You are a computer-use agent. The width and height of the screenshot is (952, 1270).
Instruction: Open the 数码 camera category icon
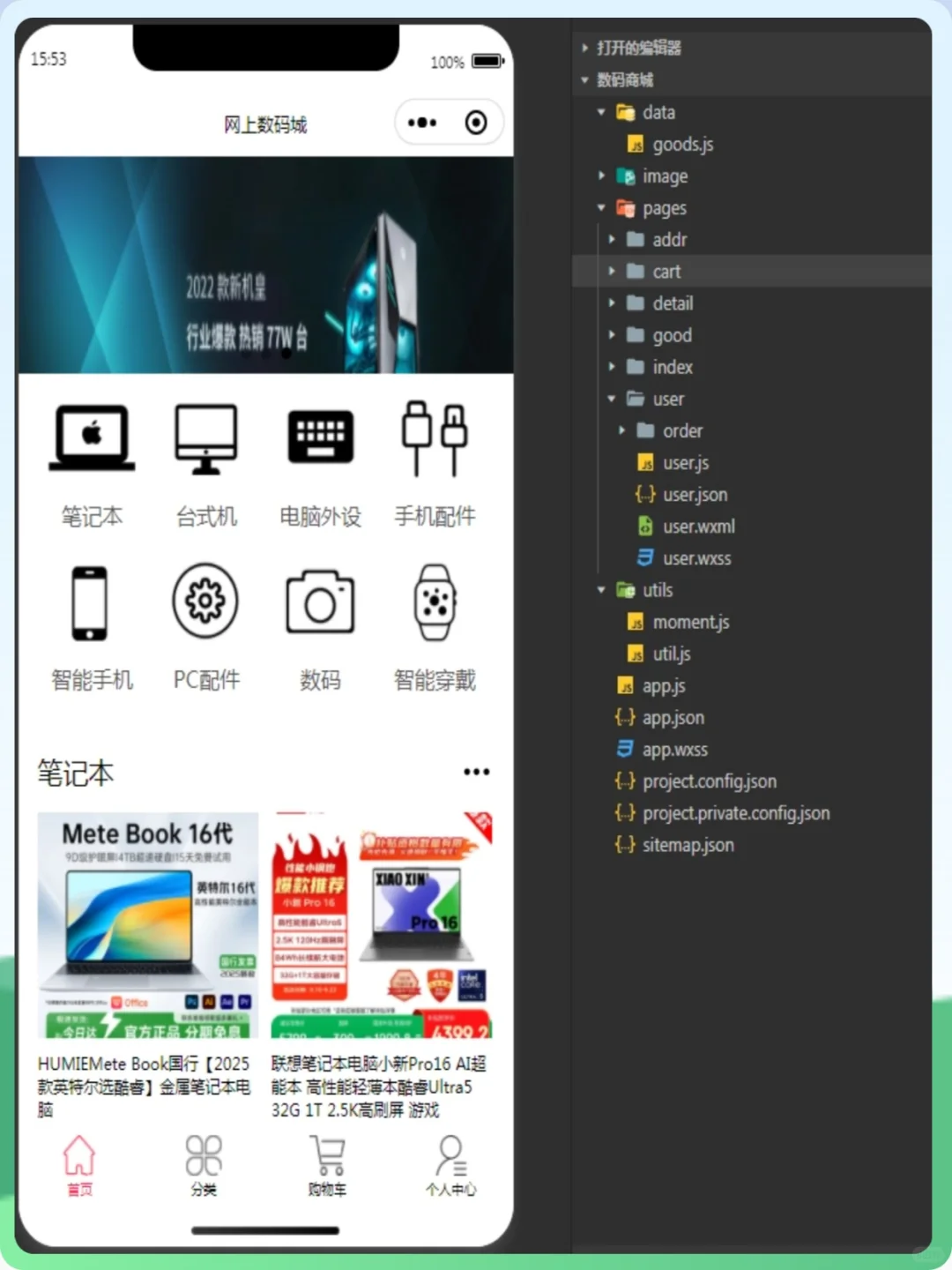[x=320, y=601]
